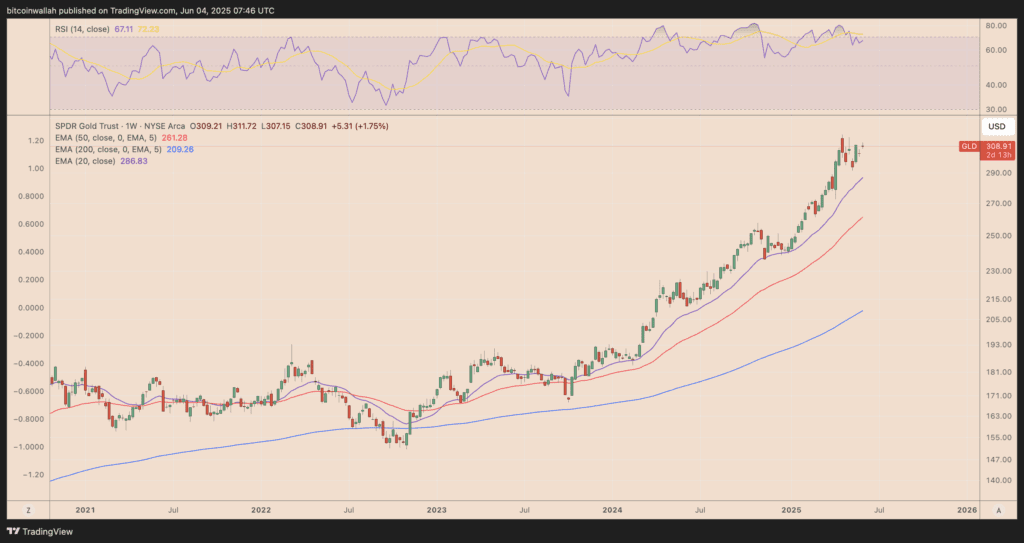Viewport: 1024px width, 543px height.
Task: Click the 2025 label on the time axis
Action: [792, 510]
